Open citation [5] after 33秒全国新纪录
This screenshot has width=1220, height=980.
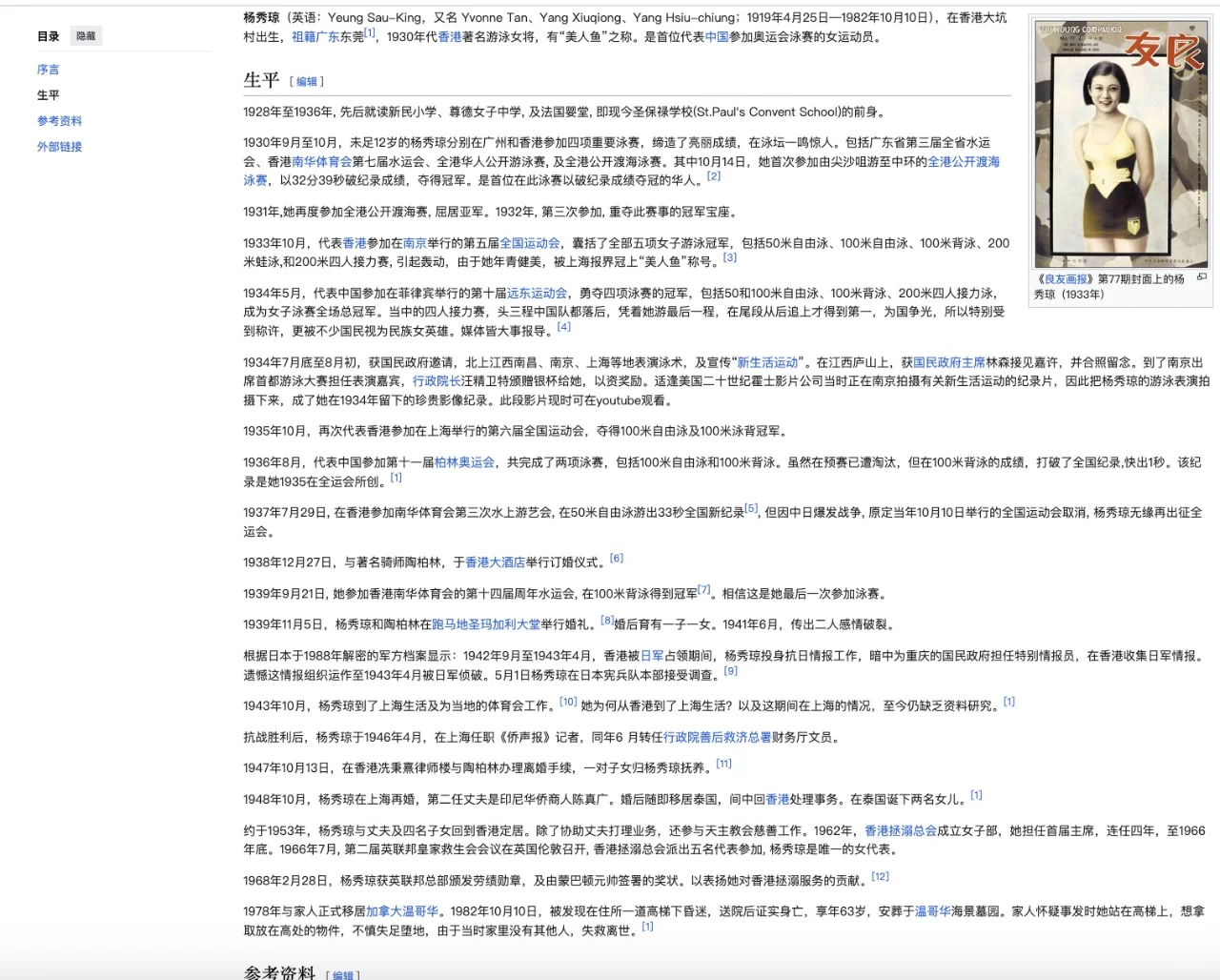751,508
